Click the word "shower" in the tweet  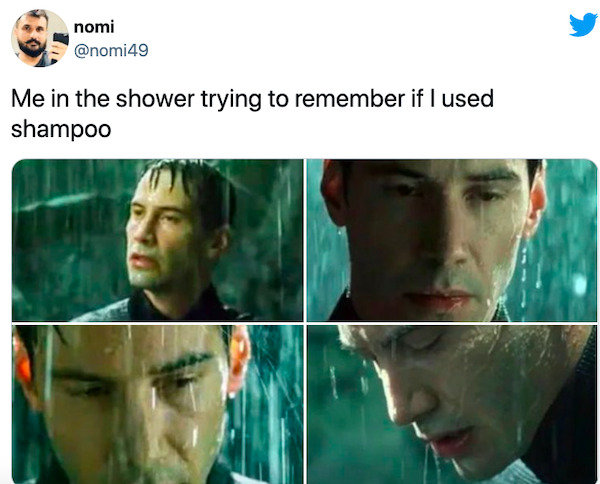pyautogui.click(x=155, y=98)
